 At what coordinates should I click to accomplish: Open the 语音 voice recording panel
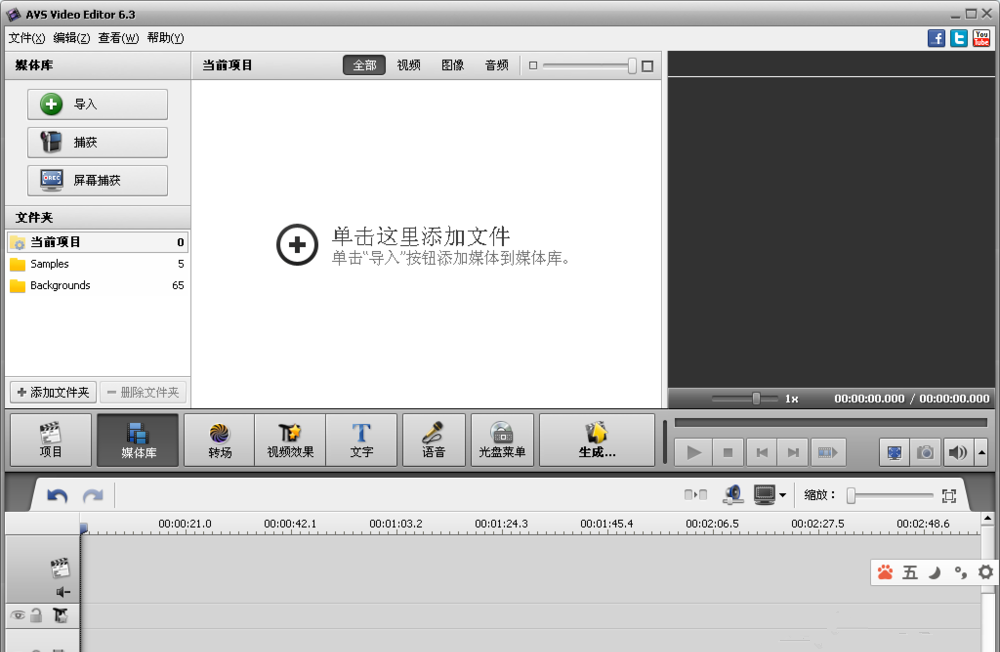coord(433,439)
